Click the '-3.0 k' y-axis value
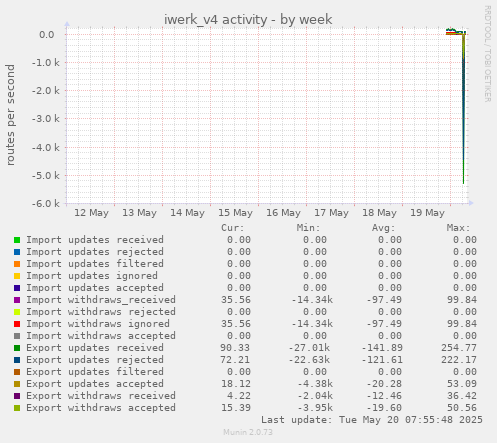Viewport: 497px width, 443px height. click(46, 119)
